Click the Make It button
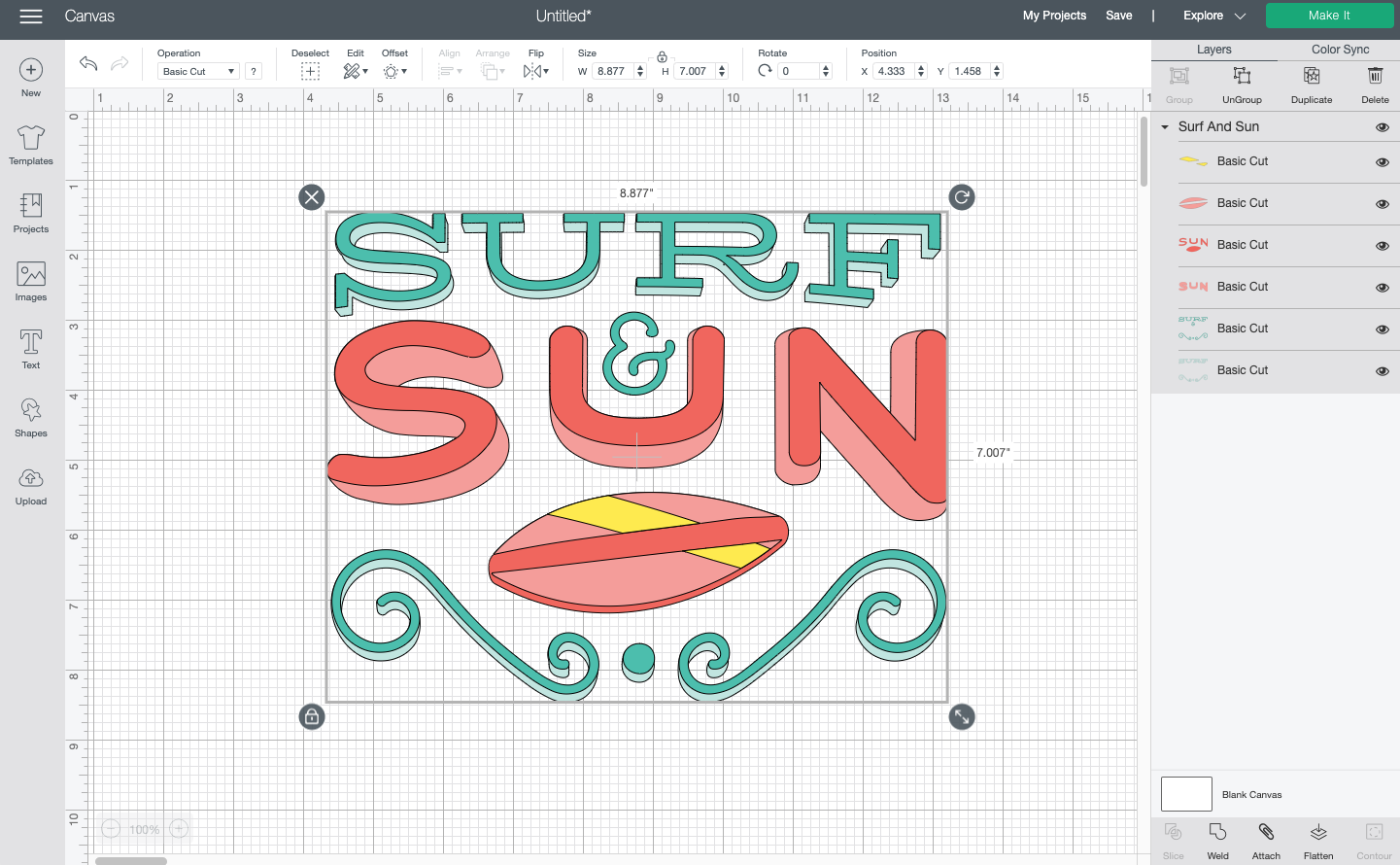This screenshot has height=865, width=1400. tap(1329, 16)
